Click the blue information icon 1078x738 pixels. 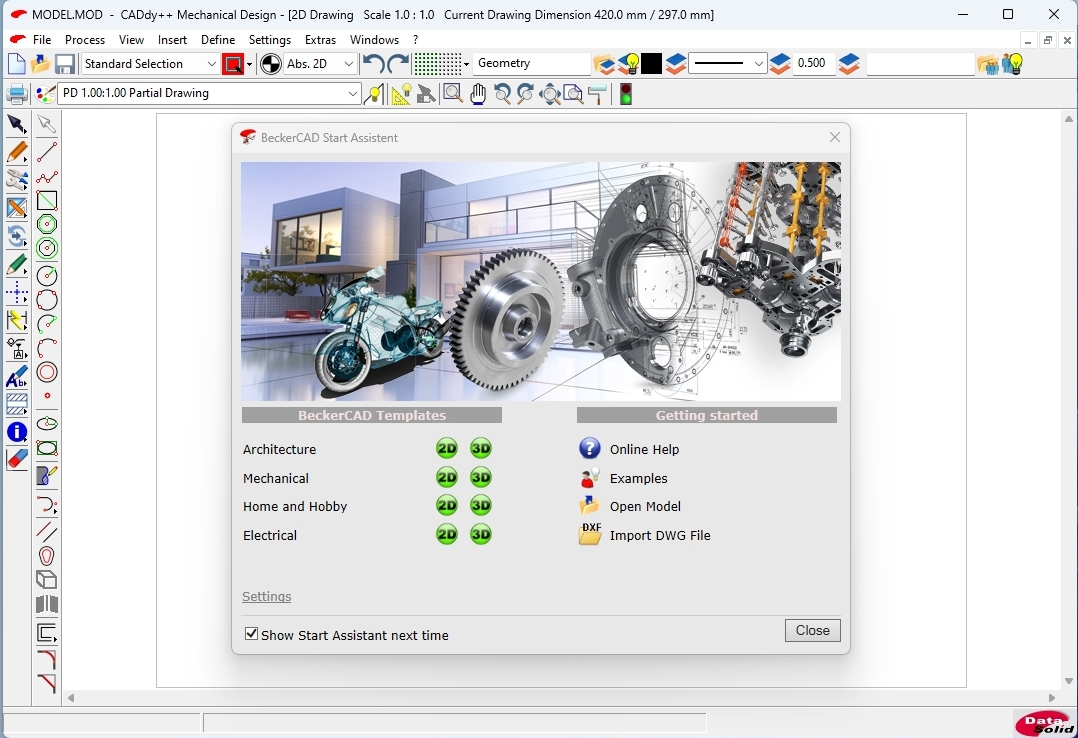(x=16, y=432)
